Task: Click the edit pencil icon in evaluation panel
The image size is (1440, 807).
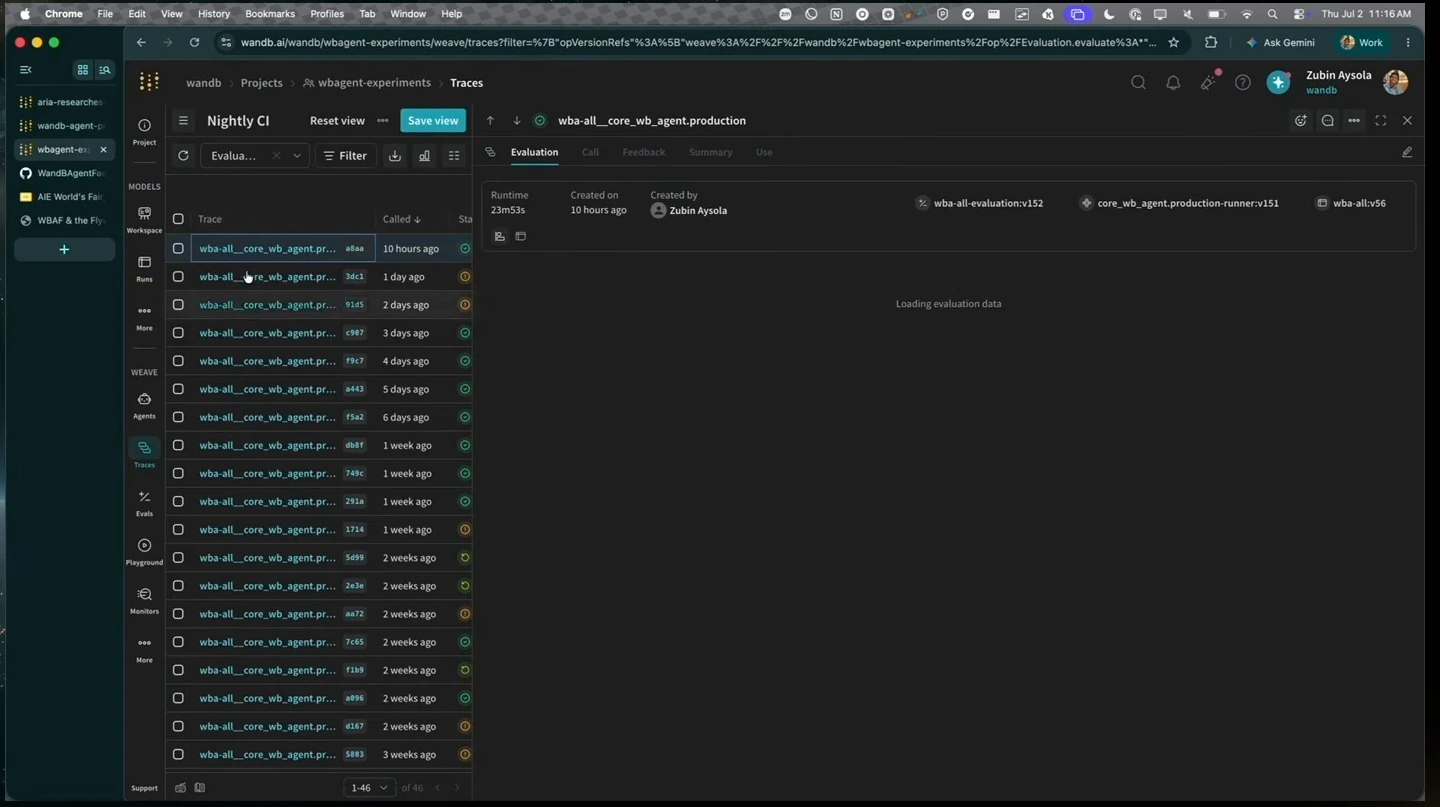Action: [x=1407, y=152]
